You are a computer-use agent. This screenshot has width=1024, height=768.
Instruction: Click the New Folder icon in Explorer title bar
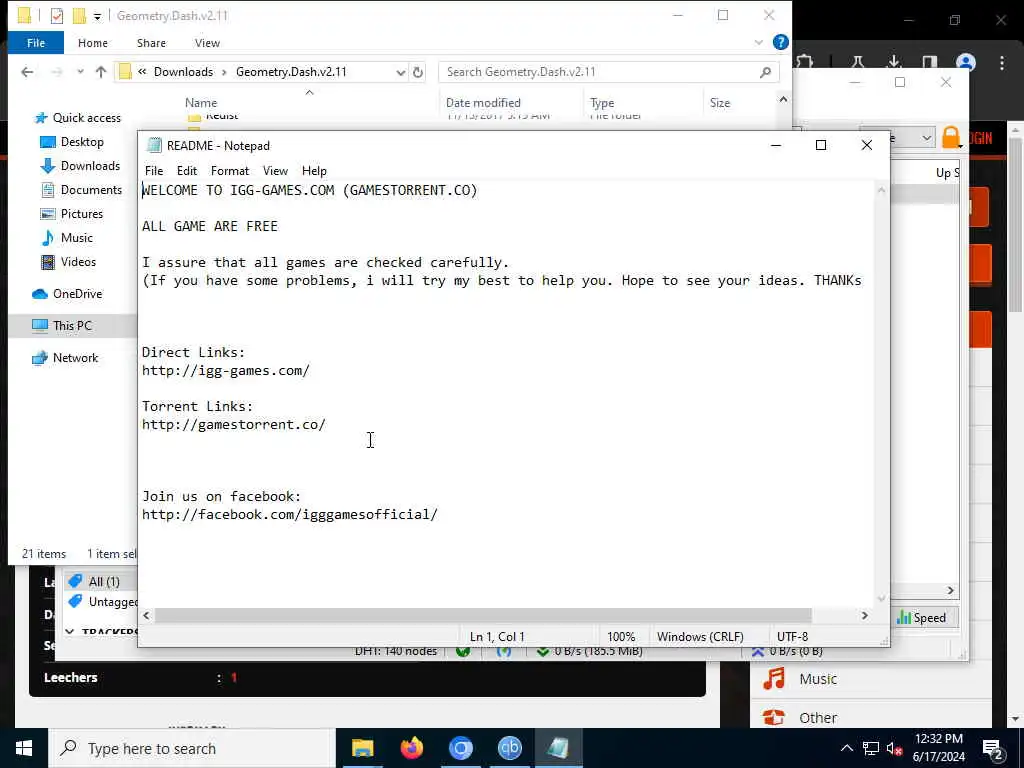[x=79, y=16]
